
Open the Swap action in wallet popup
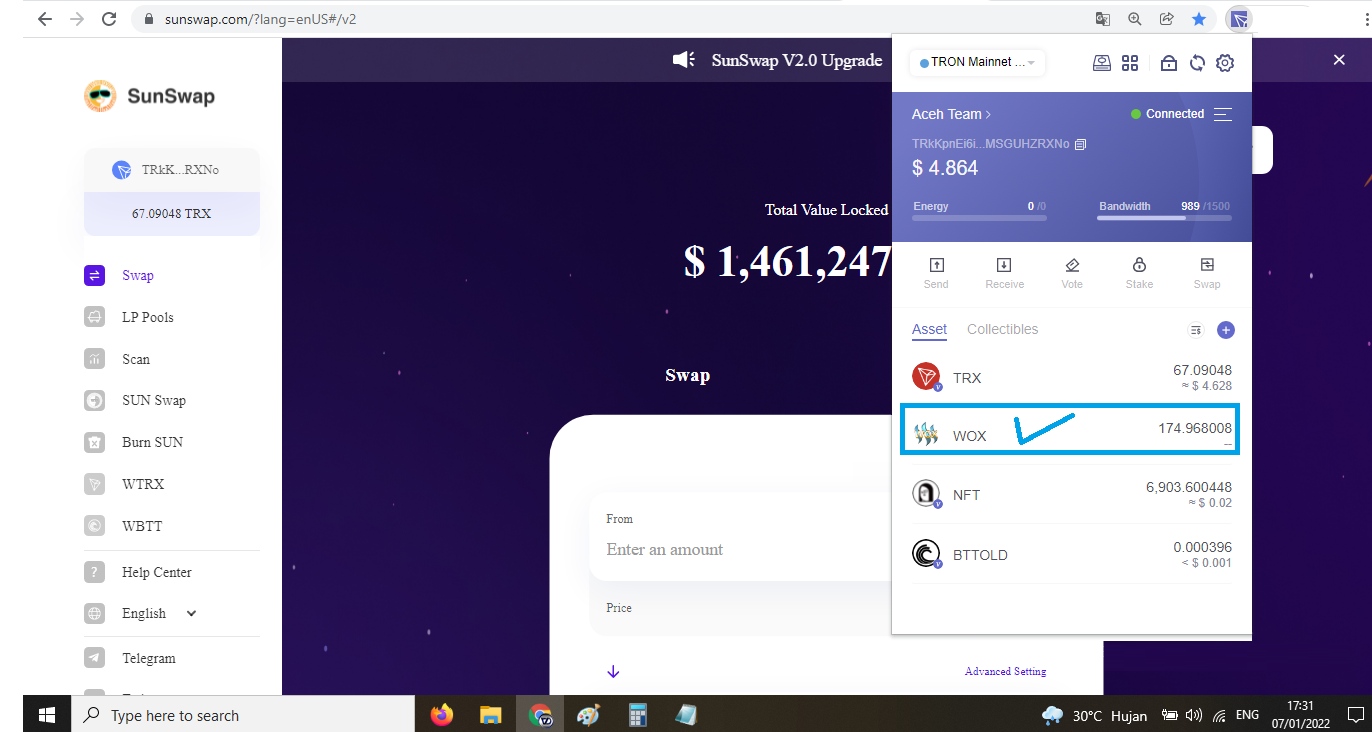pos(1207,273)
